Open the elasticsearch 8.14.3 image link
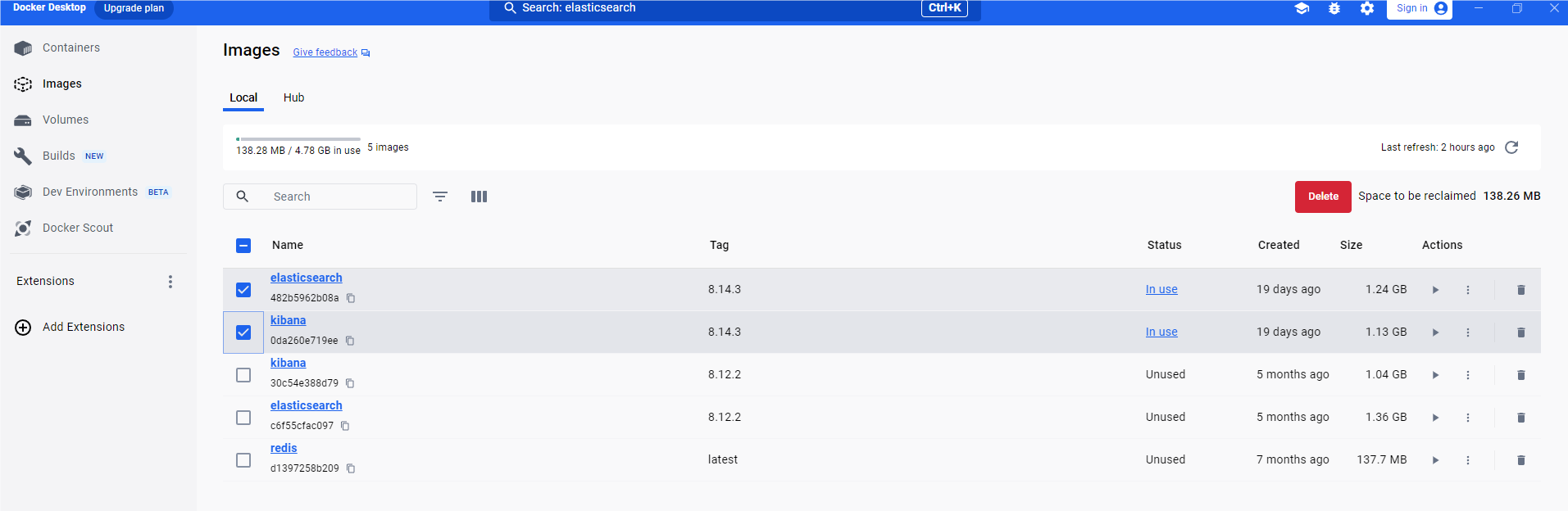Screen dimensions: 1568x511 pyautogui.click(x=307, y=278)
